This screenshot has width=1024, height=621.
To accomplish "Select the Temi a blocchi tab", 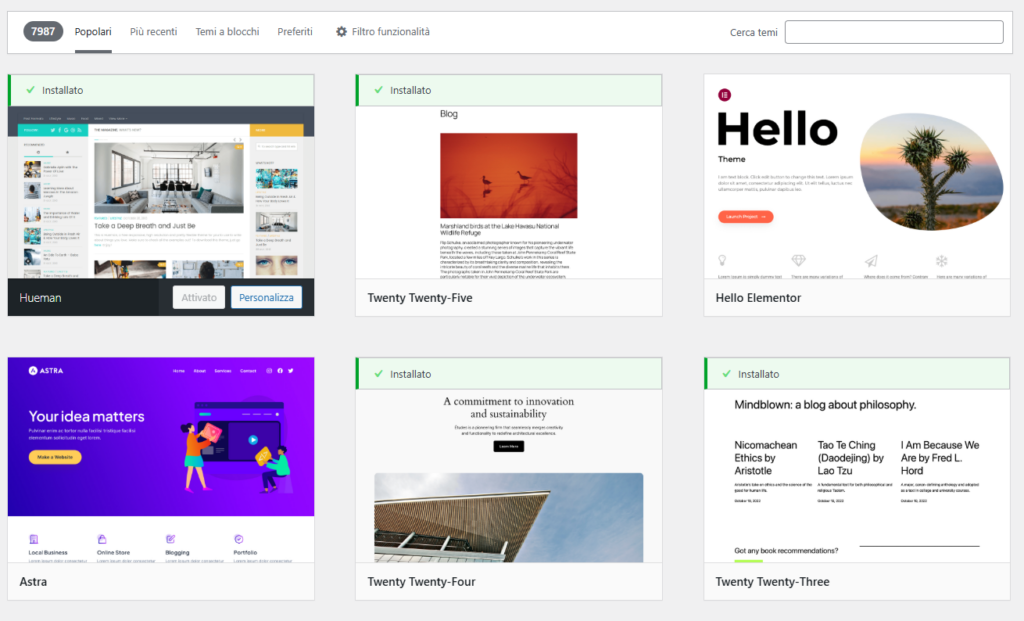I will 227,32.
